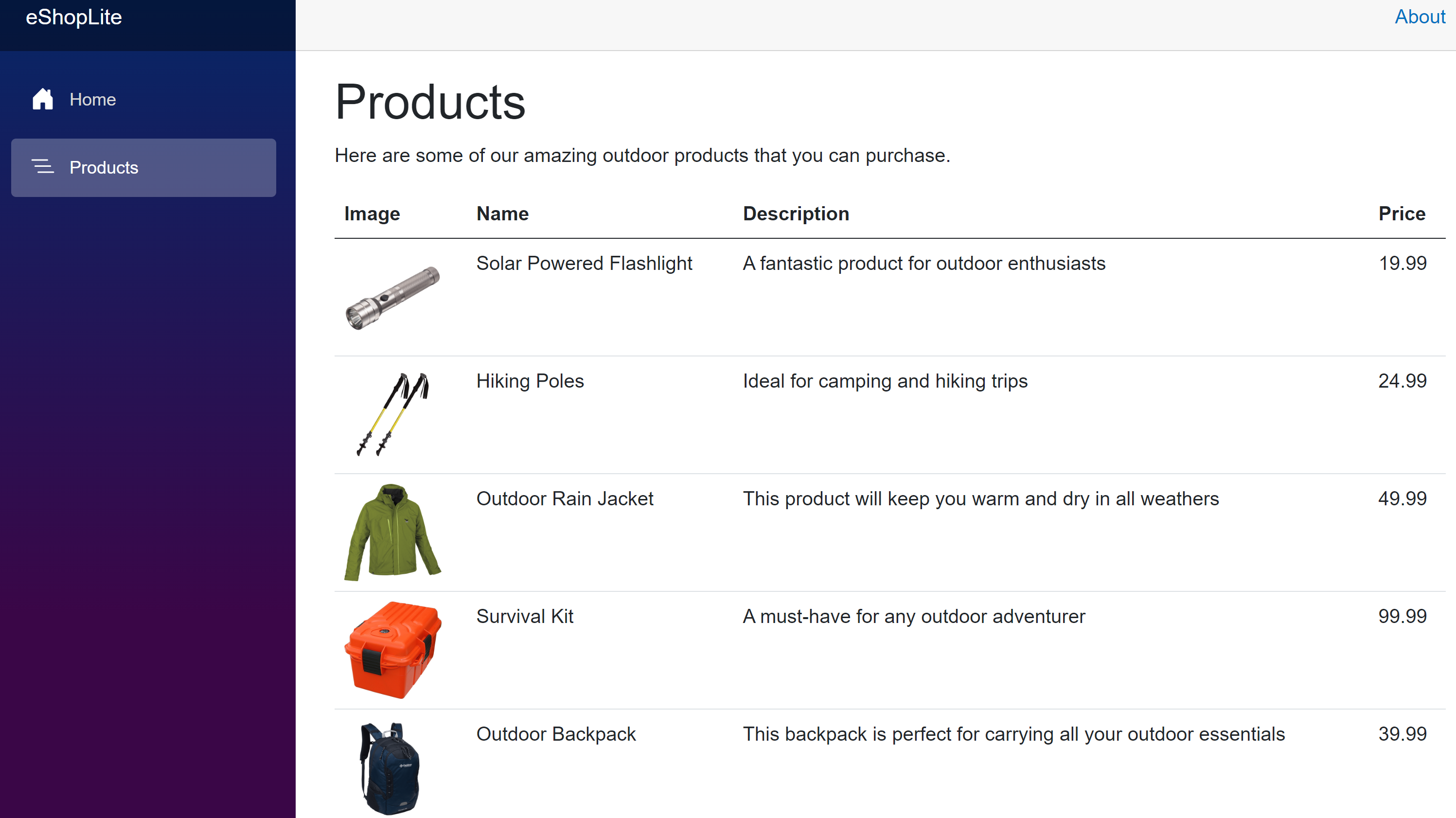This screenshot has height=818, width=1456.
Task: Select the Home icon in the sidebar
Action: [x=42, y=99]
